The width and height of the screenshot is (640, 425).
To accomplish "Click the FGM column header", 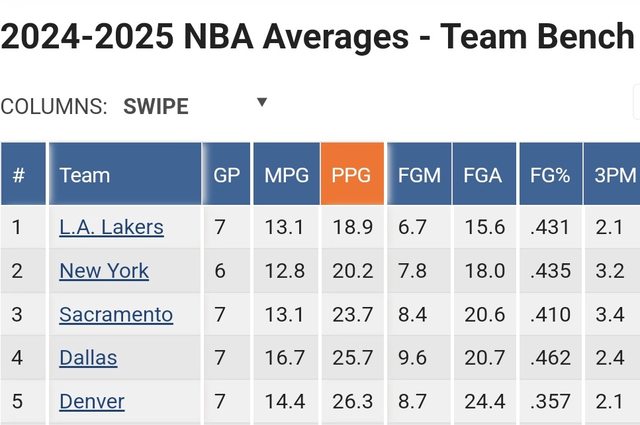I will 419,175.
